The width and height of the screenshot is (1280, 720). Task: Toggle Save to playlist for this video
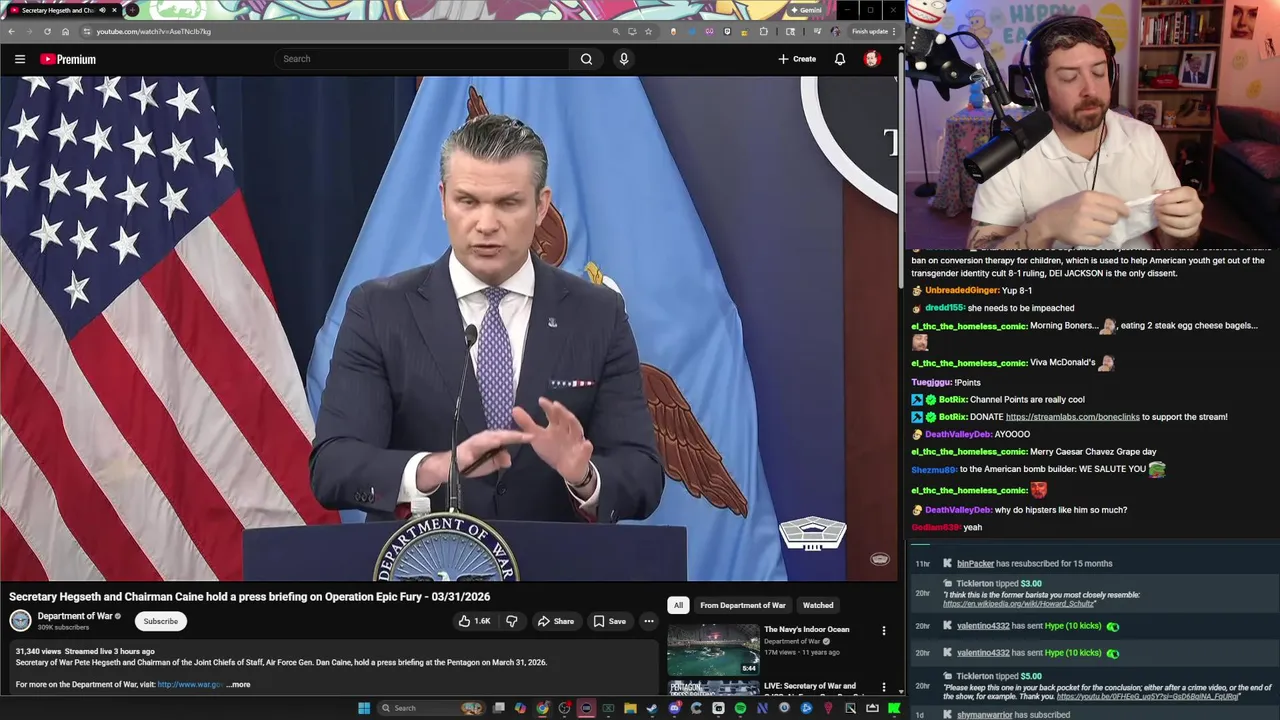[x=609, y=621]
